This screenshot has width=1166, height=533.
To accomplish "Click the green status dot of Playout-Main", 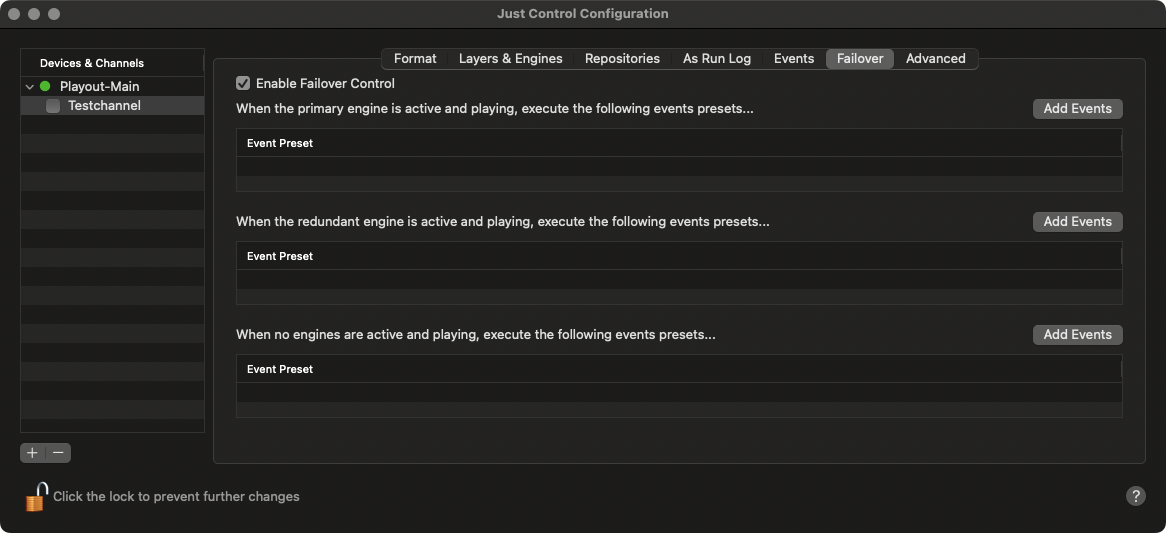I will [45, 86].
